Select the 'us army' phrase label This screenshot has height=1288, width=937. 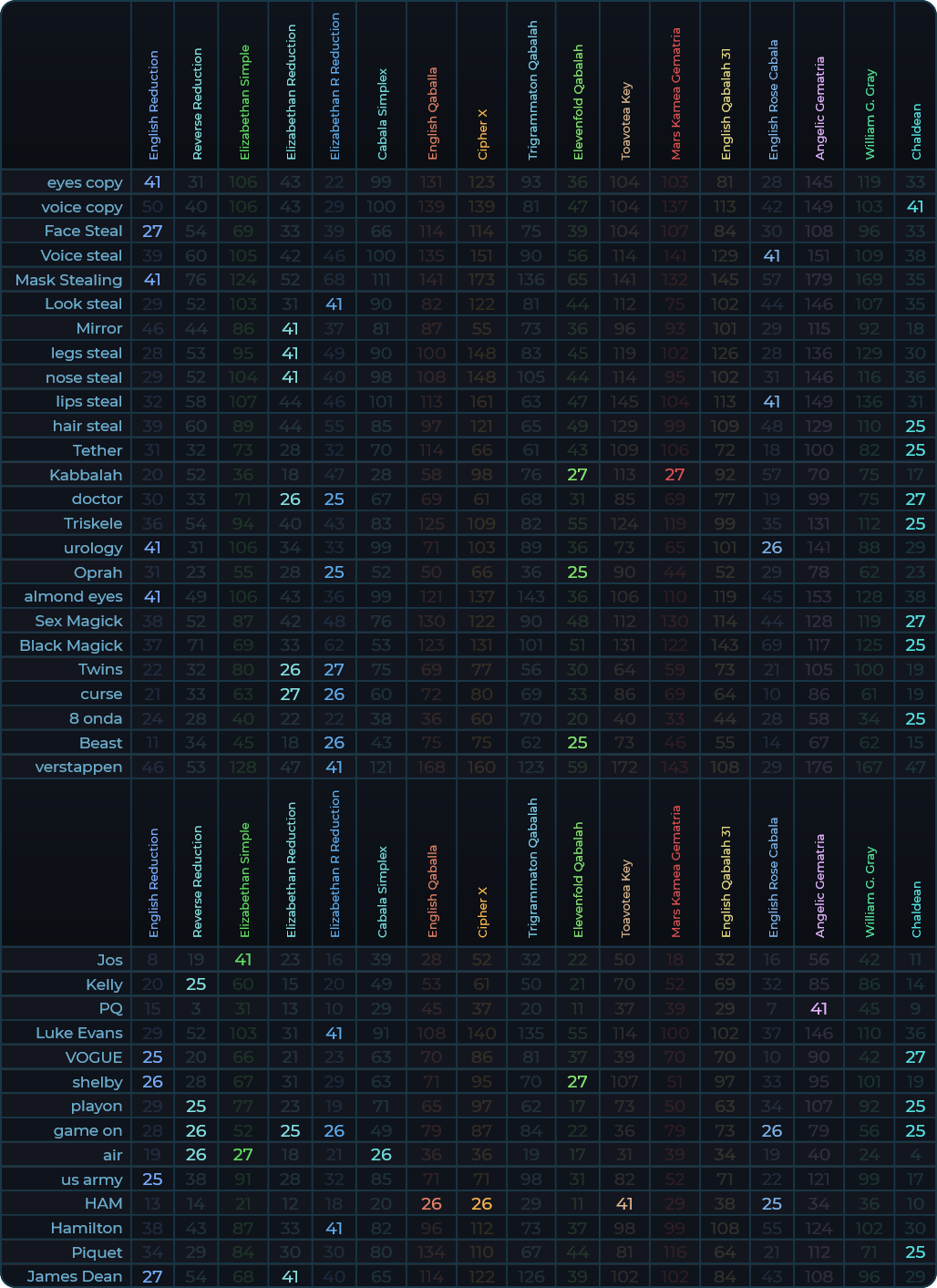(92, 1180)
